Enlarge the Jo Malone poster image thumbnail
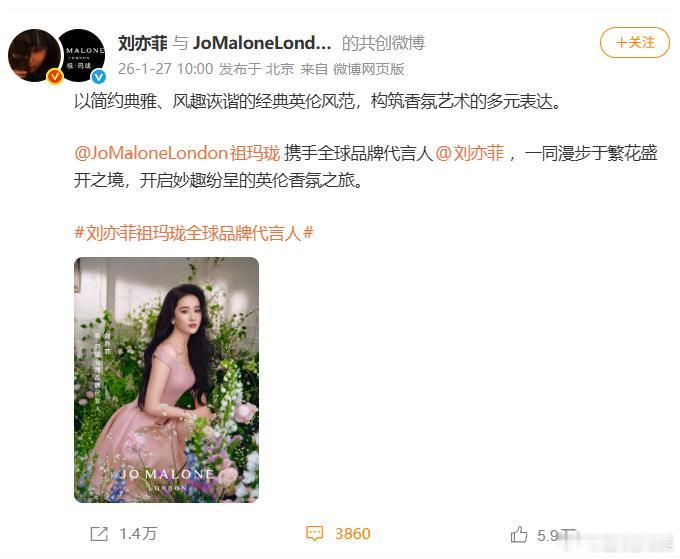 click(167, 380)
